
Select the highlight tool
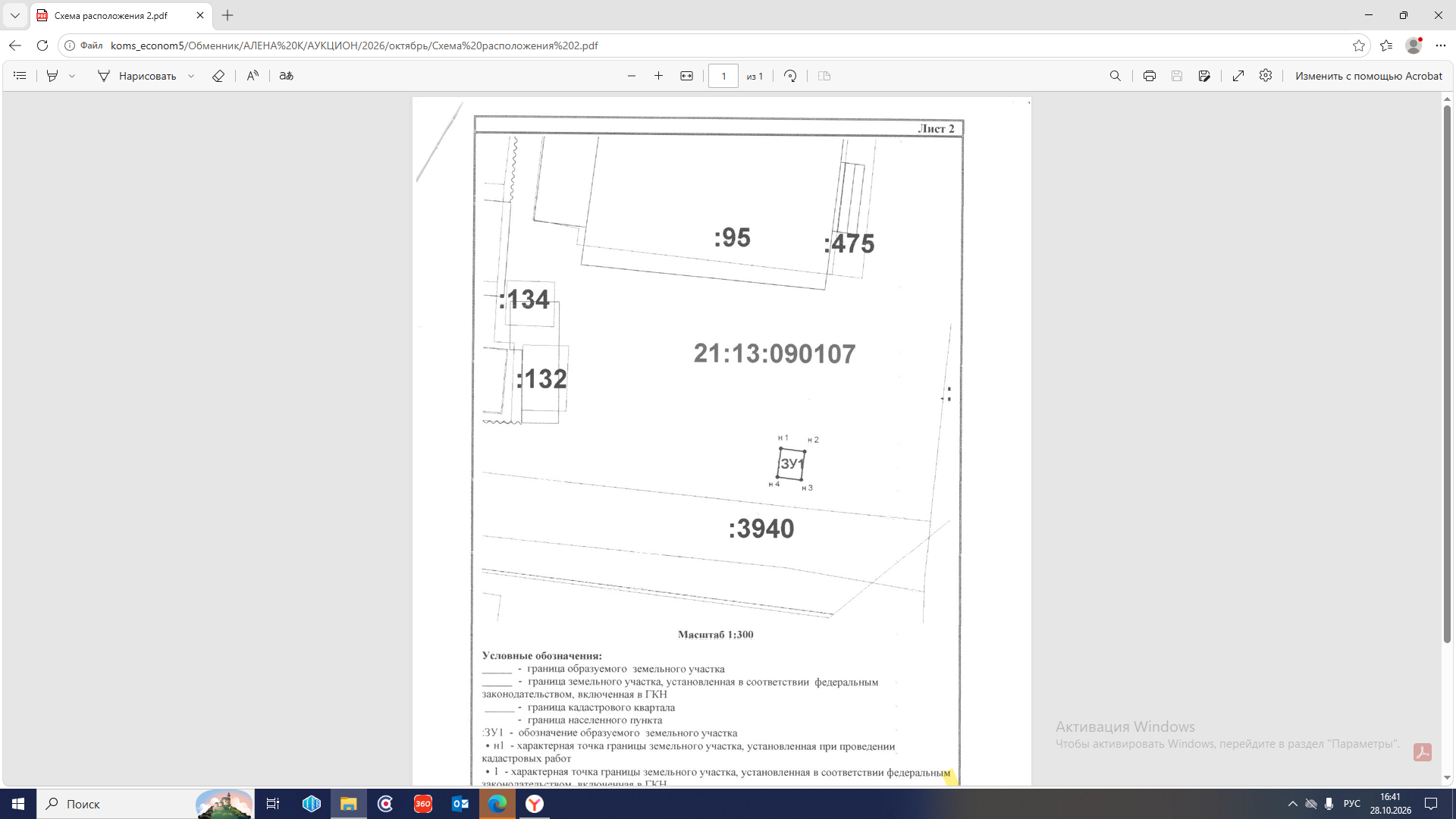(52, 76)
